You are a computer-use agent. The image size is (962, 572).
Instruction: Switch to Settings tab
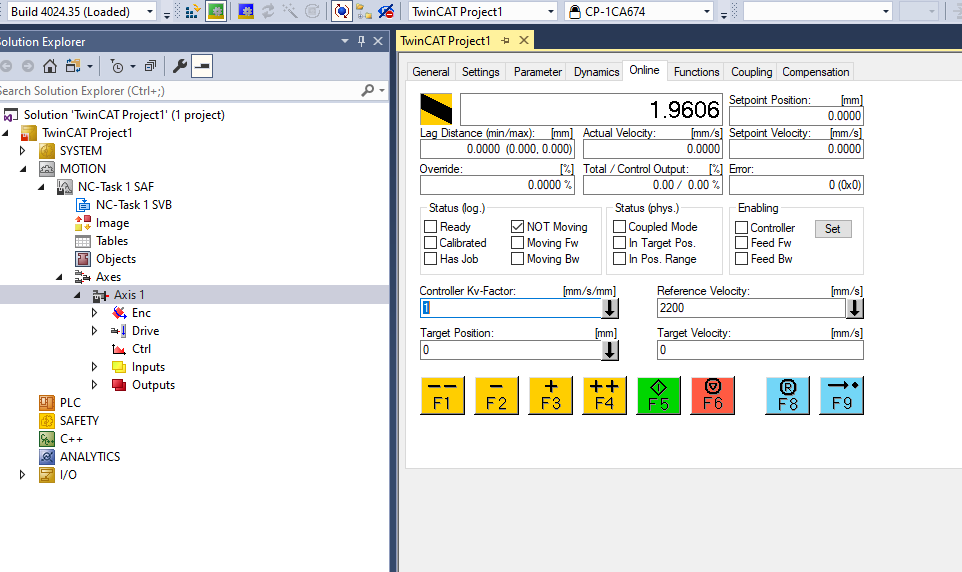click(x=480, y=72)
